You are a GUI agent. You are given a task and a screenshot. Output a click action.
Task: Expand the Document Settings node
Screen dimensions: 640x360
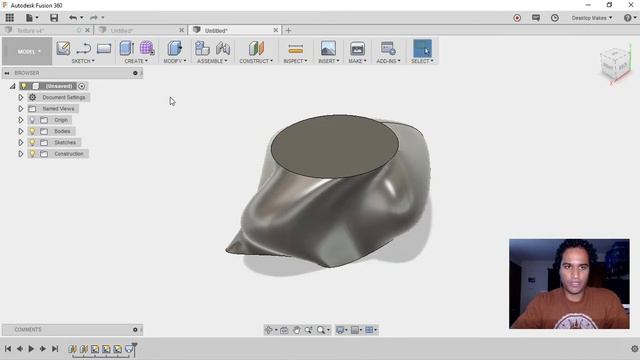pos(20,98)
